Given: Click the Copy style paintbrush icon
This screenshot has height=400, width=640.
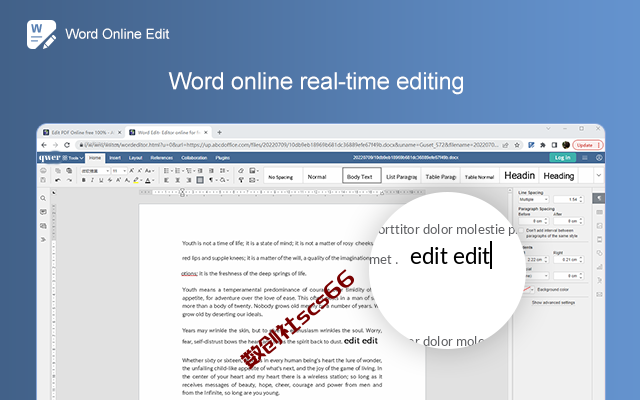Looking at the screenshot, I should point(241,180).
